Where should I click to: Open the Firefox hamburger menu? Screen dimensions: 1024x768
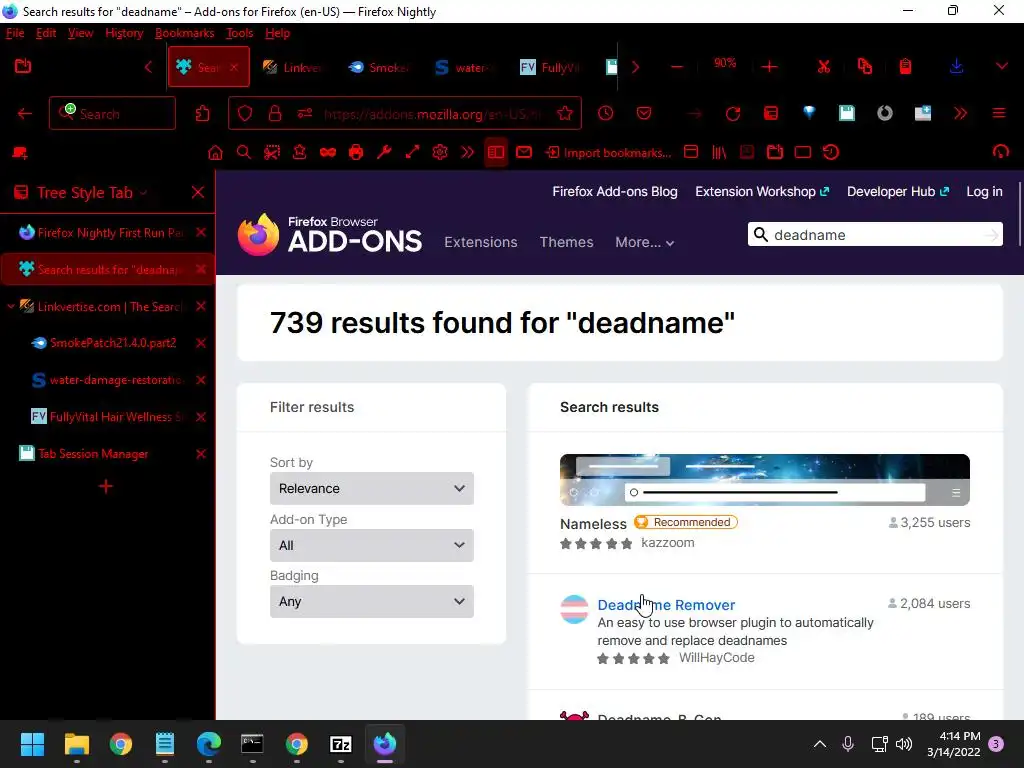(x=999, y=114)
